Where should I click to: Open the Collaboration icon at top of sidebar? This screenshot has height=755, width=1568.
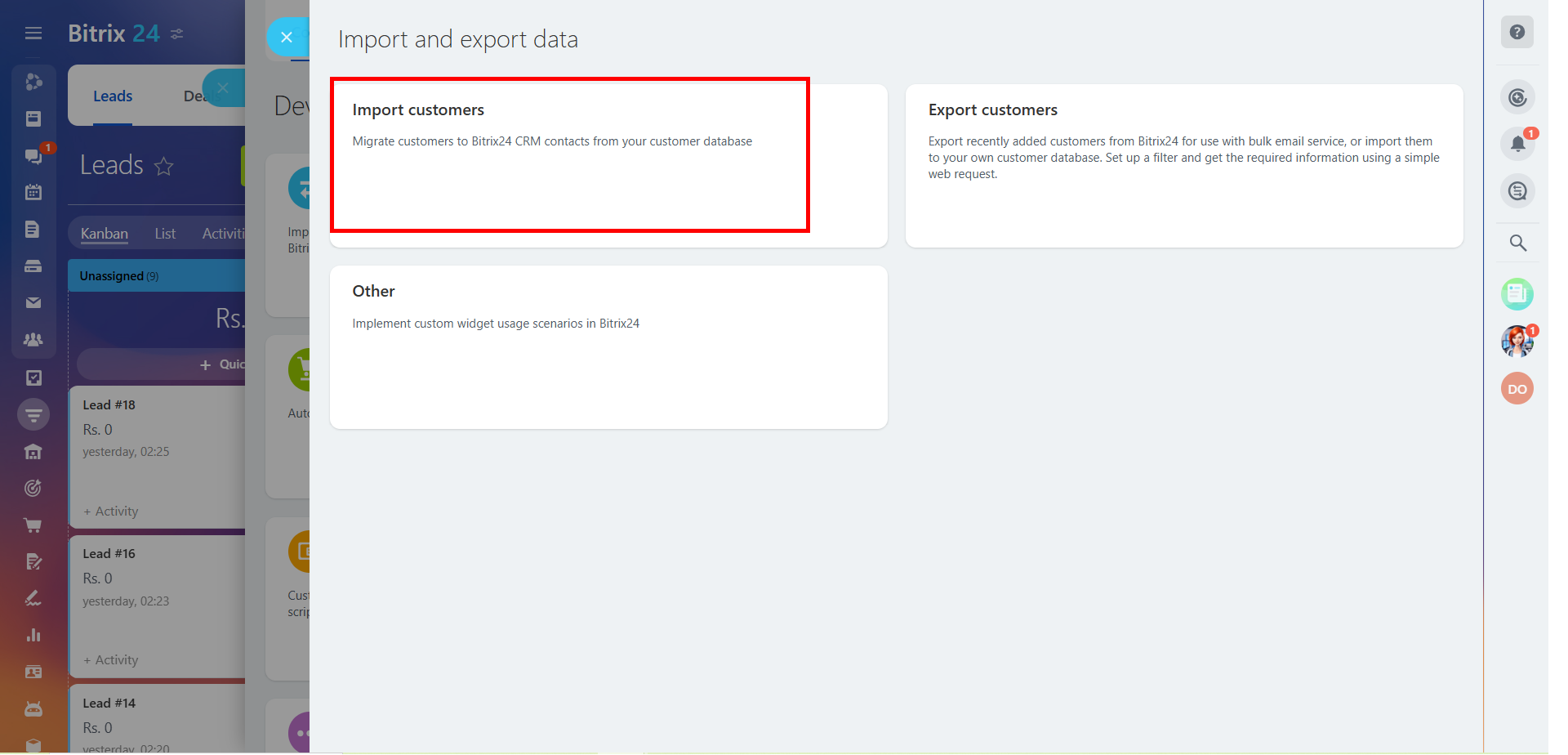click(x=33, y=82)
